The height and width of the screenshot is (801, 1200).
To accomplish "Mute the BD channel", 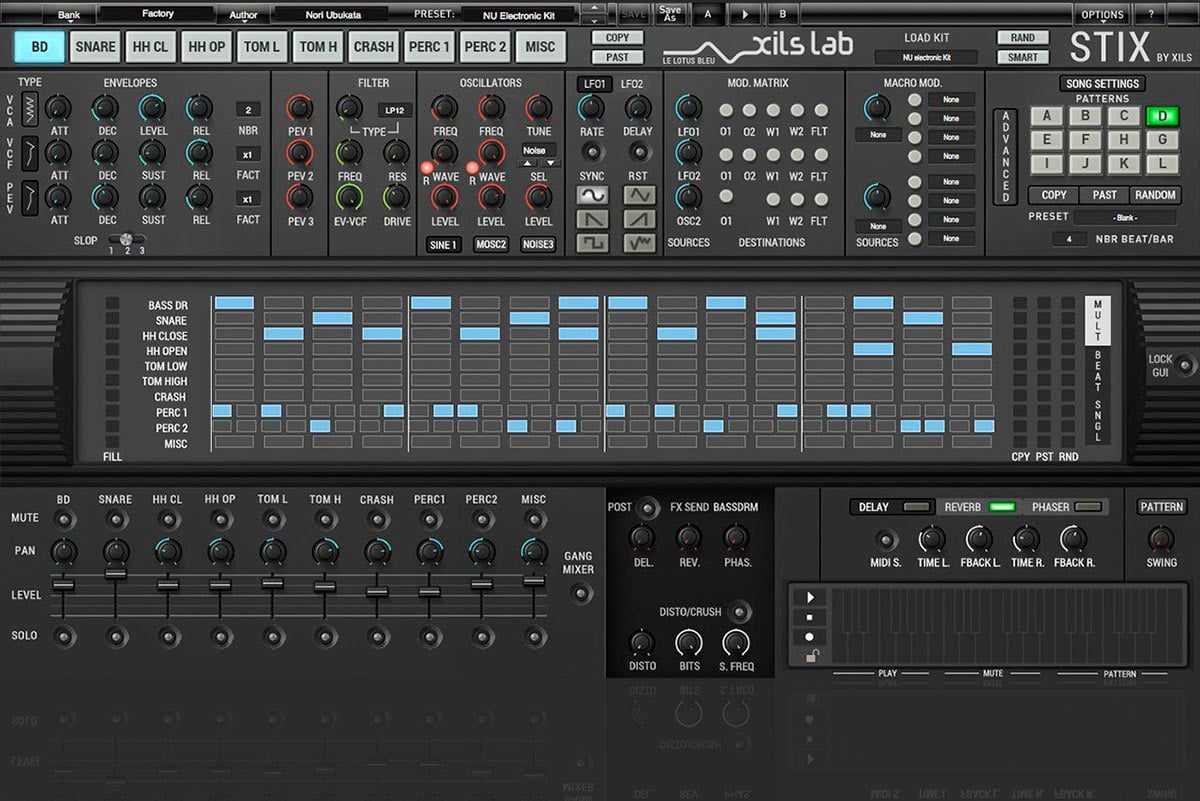I will [x=64, y=519].
